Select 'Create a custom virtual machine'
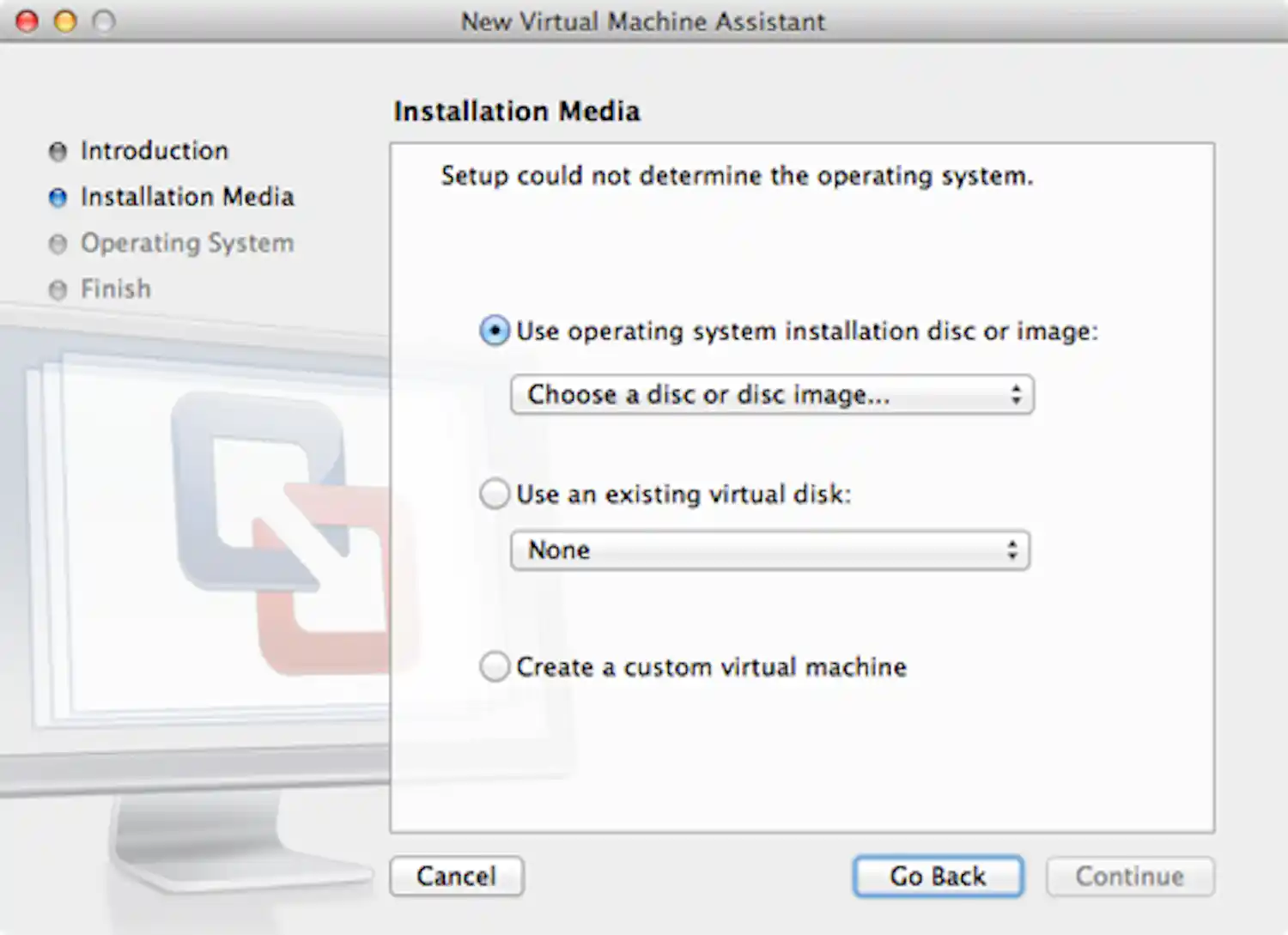Image resolution: width=1288 pixels, height=935 pixels. click(x=495, y=666)
